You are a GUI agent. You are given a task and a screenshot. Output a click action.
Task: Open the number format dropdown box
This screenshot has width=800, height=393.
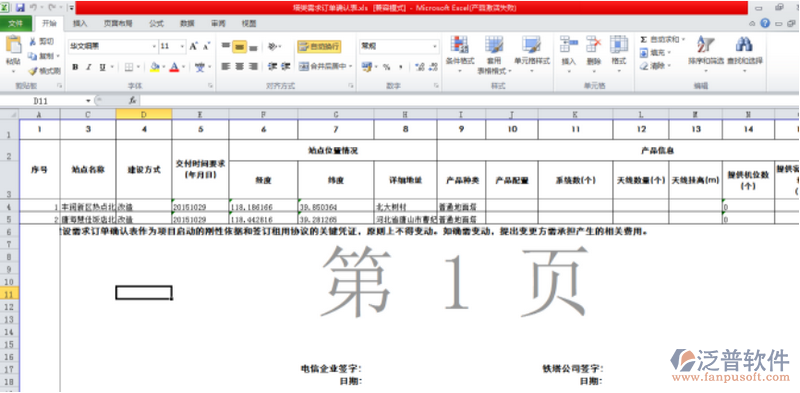coord(399,46)
